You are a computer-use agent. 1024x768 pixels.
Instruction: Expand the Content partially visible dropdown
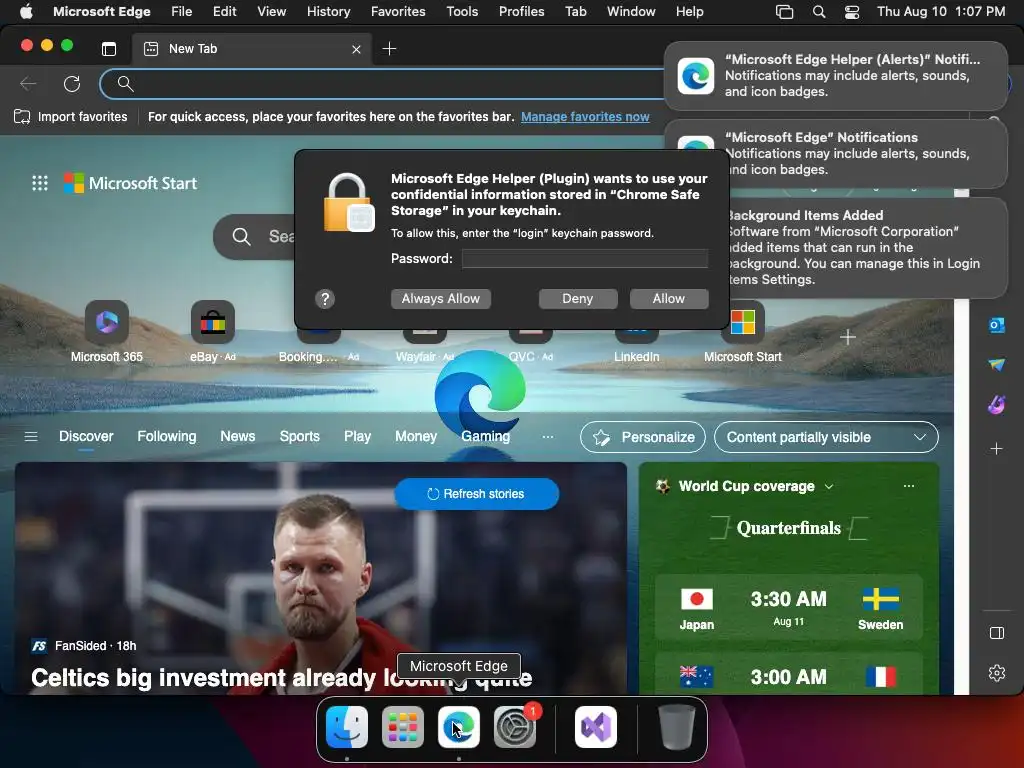(x=826, y=437)
